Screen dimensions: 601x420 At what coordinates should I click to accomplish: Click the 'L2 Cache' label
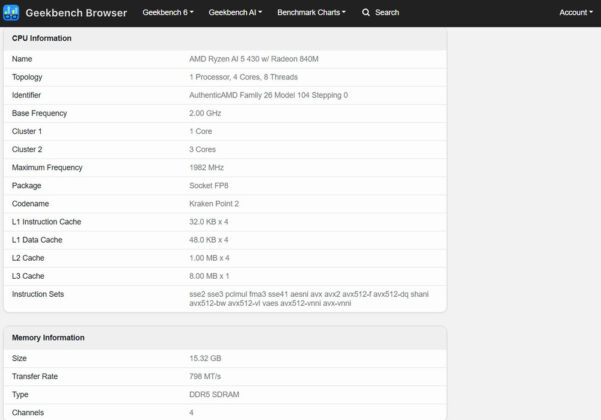tap(28, 258)
